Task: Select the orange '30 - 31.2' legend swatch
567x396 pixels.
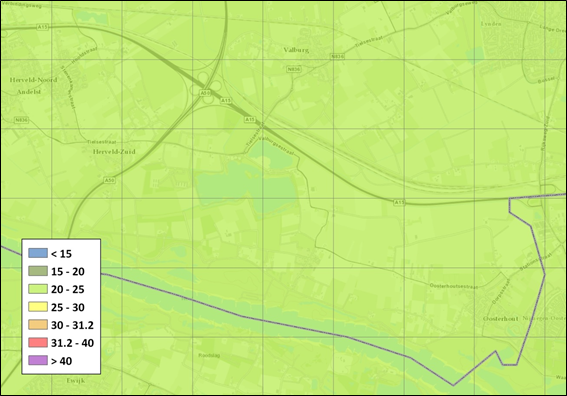Action: [x=38, y=324]
